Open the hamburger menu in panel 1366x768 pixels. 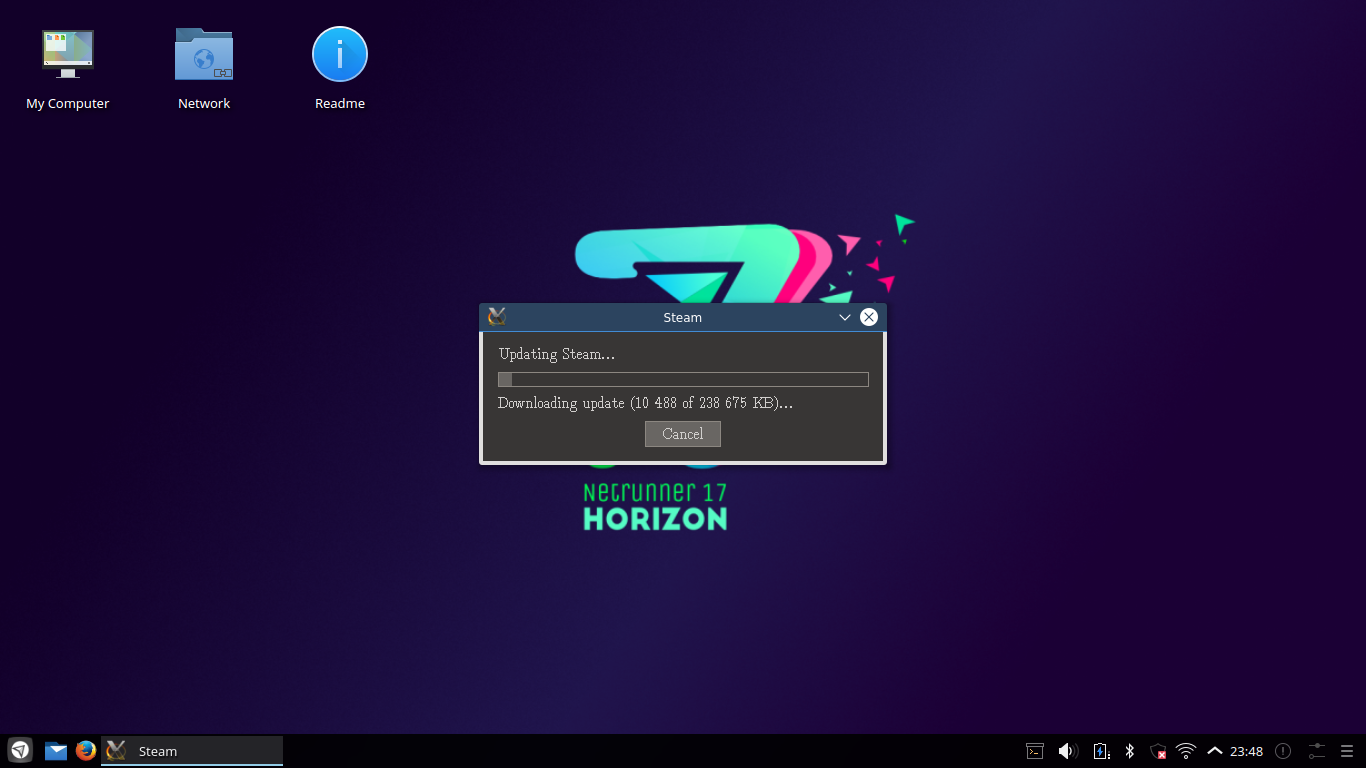pyautogui.click(x=1347, y=751)
